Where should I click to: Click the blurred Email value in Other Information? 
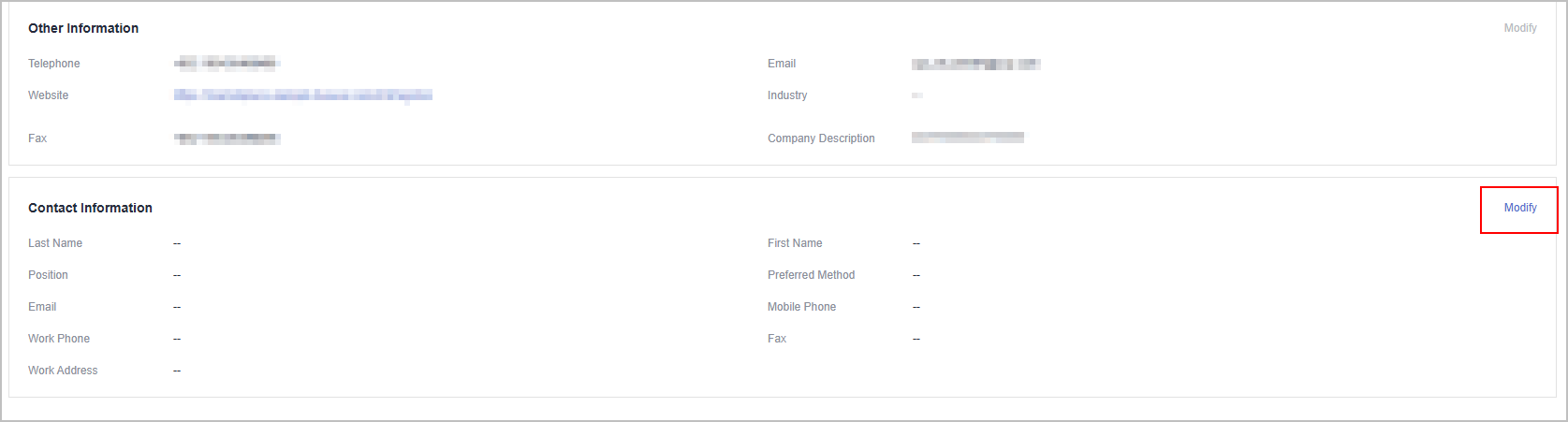tap(976, 64)
